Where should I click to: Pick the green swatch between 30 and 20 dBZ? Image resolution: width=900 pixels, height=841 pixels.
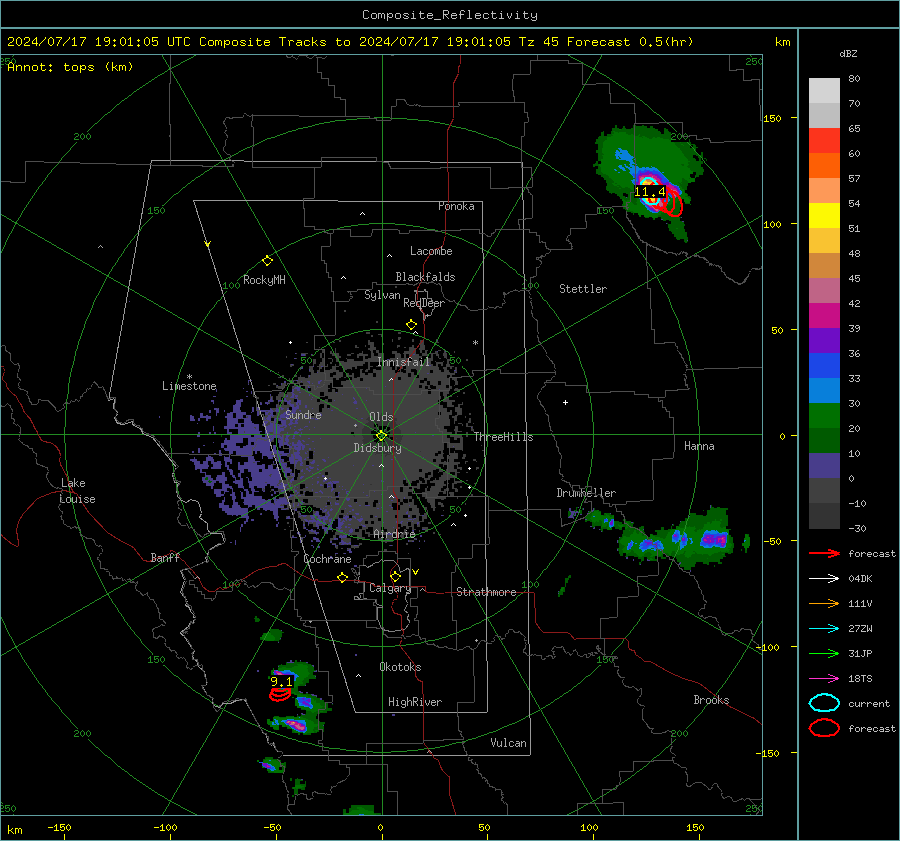coord(824,416)
